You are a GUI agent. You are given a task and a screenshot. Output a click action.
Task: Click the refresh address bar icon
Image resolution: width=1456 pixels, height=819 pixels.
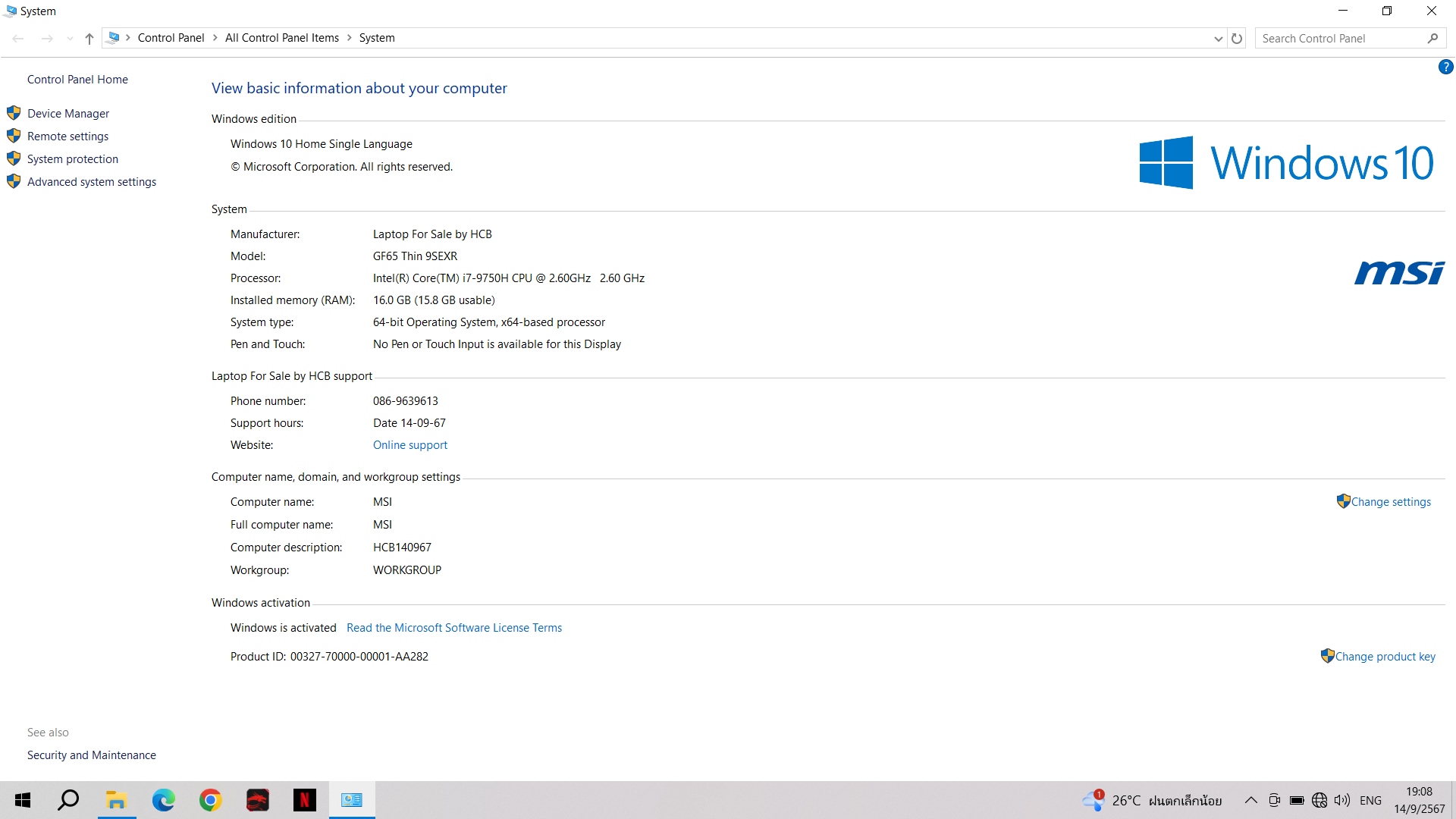pyautogui.click(x=1237, y=39)
